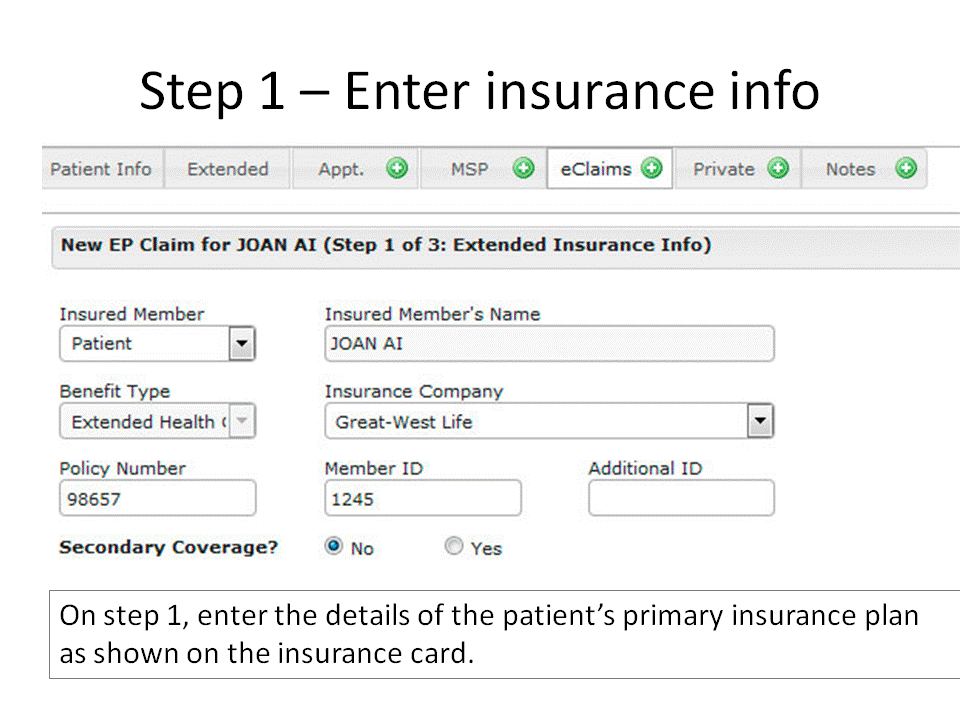Click the empty Additional ID field
The width and height of the screenshot is (960, 720).
(x=681, y=498)
